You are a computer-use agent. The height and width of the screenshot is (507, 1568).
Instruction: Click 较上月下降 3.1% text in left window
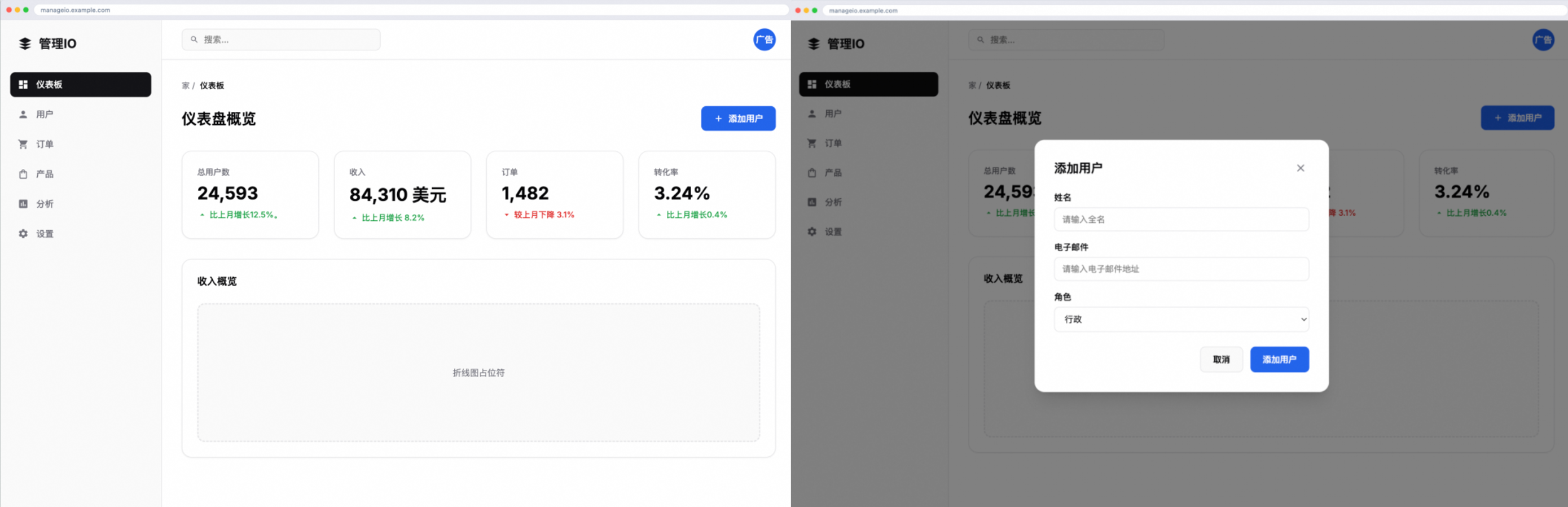tap(543, 215)
